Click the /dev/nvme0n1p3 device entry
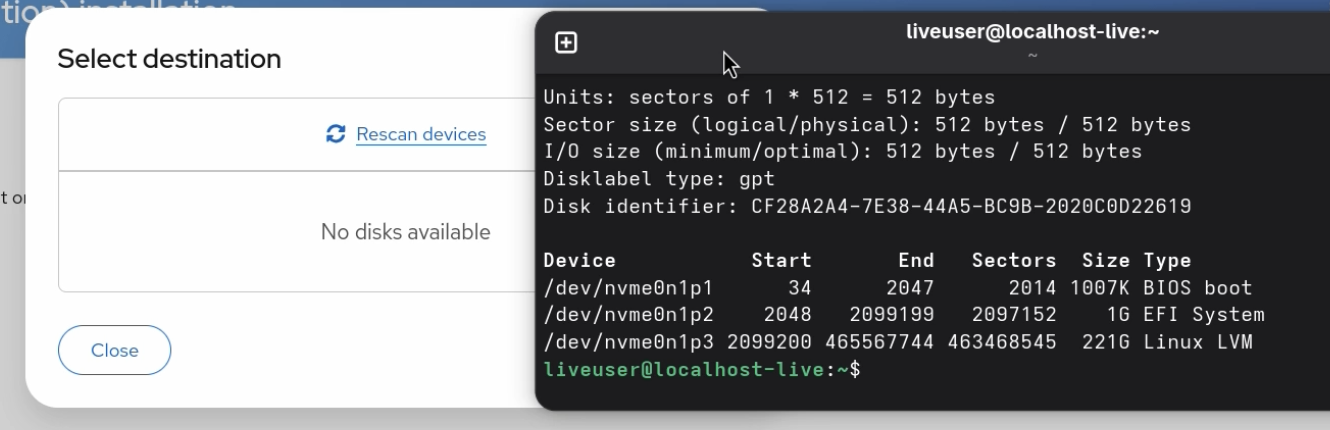The height and width of the screenshot is (430, 1330). point(628,342)
